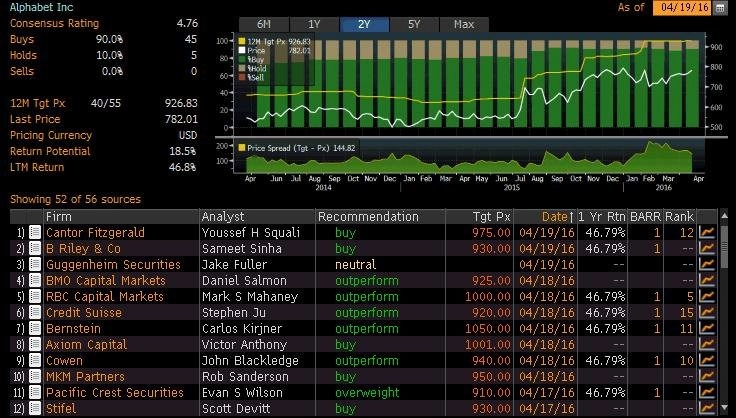Open the BMO Capital Markets report document icon

click(35, 281)
